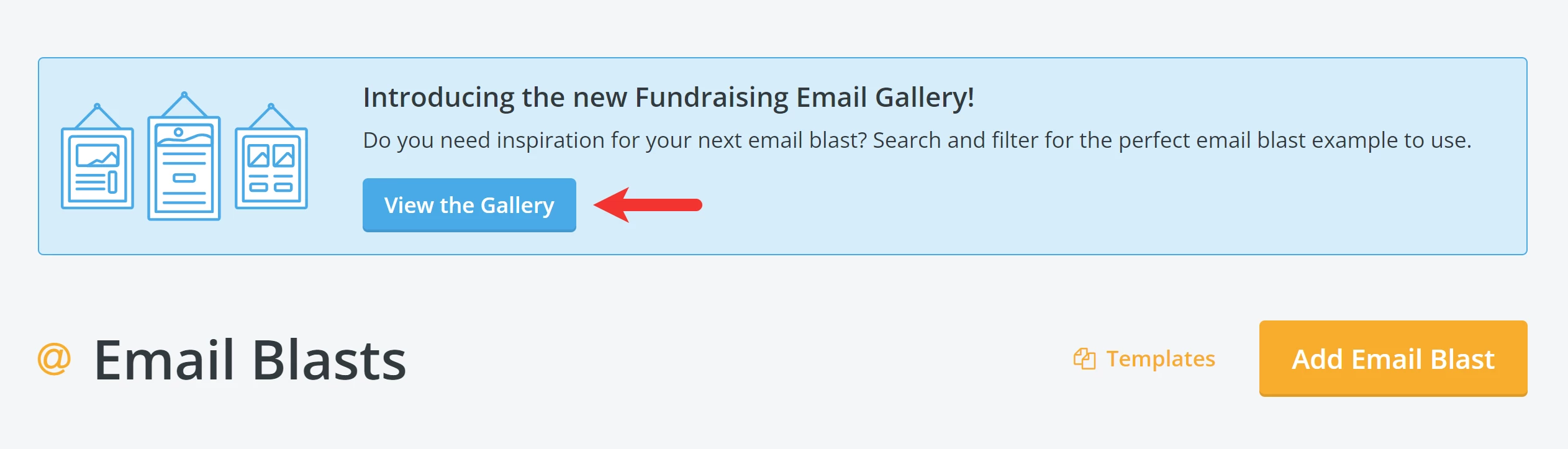Click the first hanging email poster illustration
The image size is (1568, 449).
point(96,168)
